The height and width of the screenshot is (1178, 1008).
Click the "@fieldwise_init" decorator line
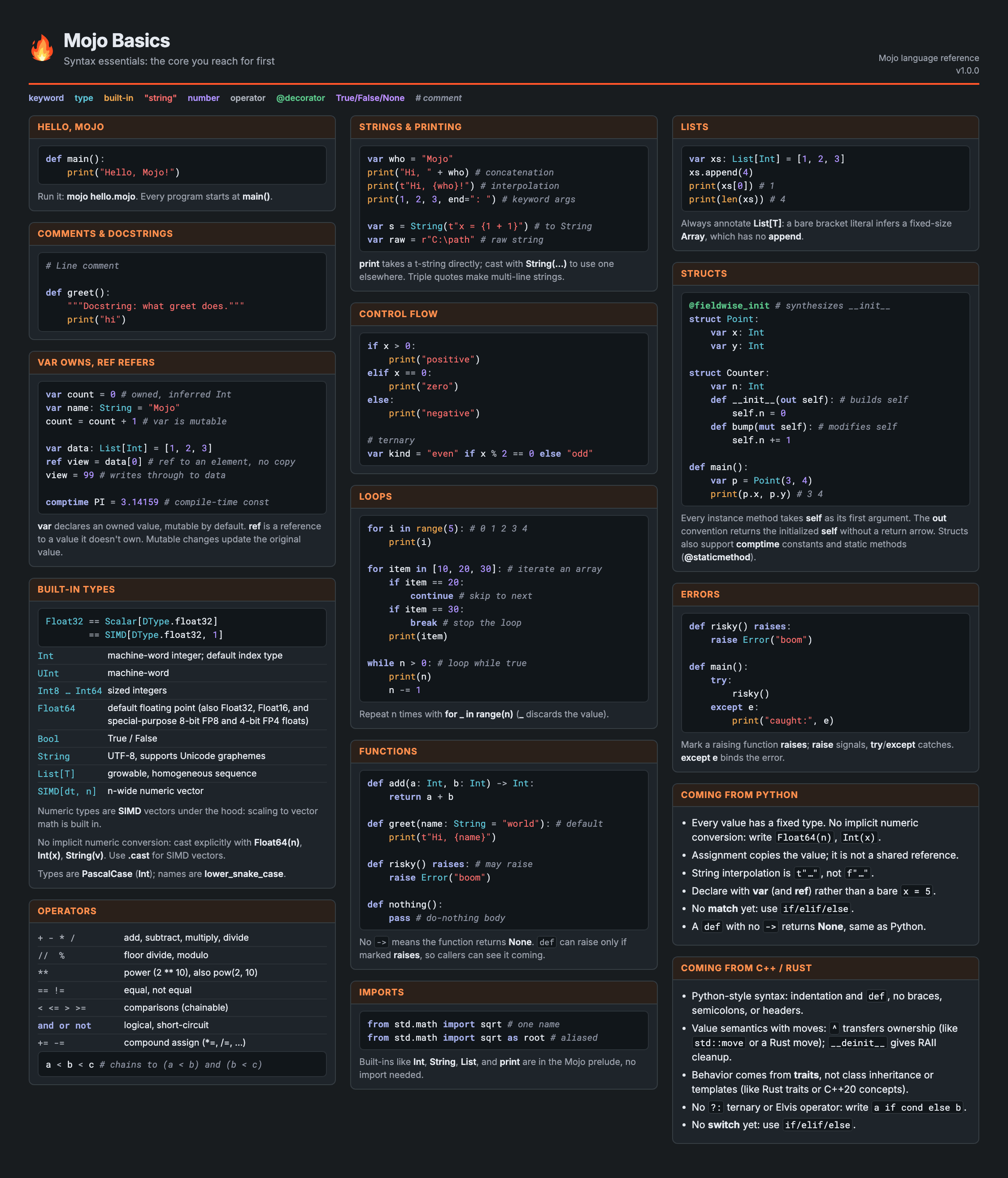coord(789,306)
